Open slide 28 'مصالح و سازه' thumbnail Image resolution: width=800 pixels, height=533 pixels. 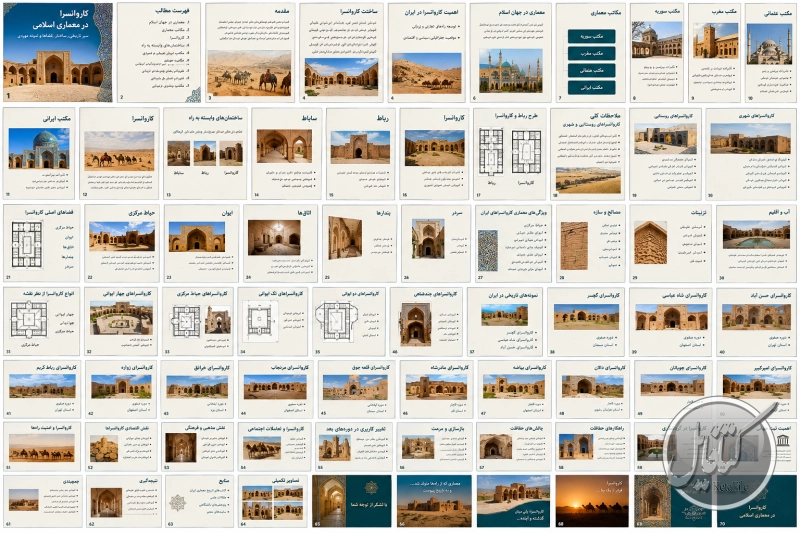590,243
